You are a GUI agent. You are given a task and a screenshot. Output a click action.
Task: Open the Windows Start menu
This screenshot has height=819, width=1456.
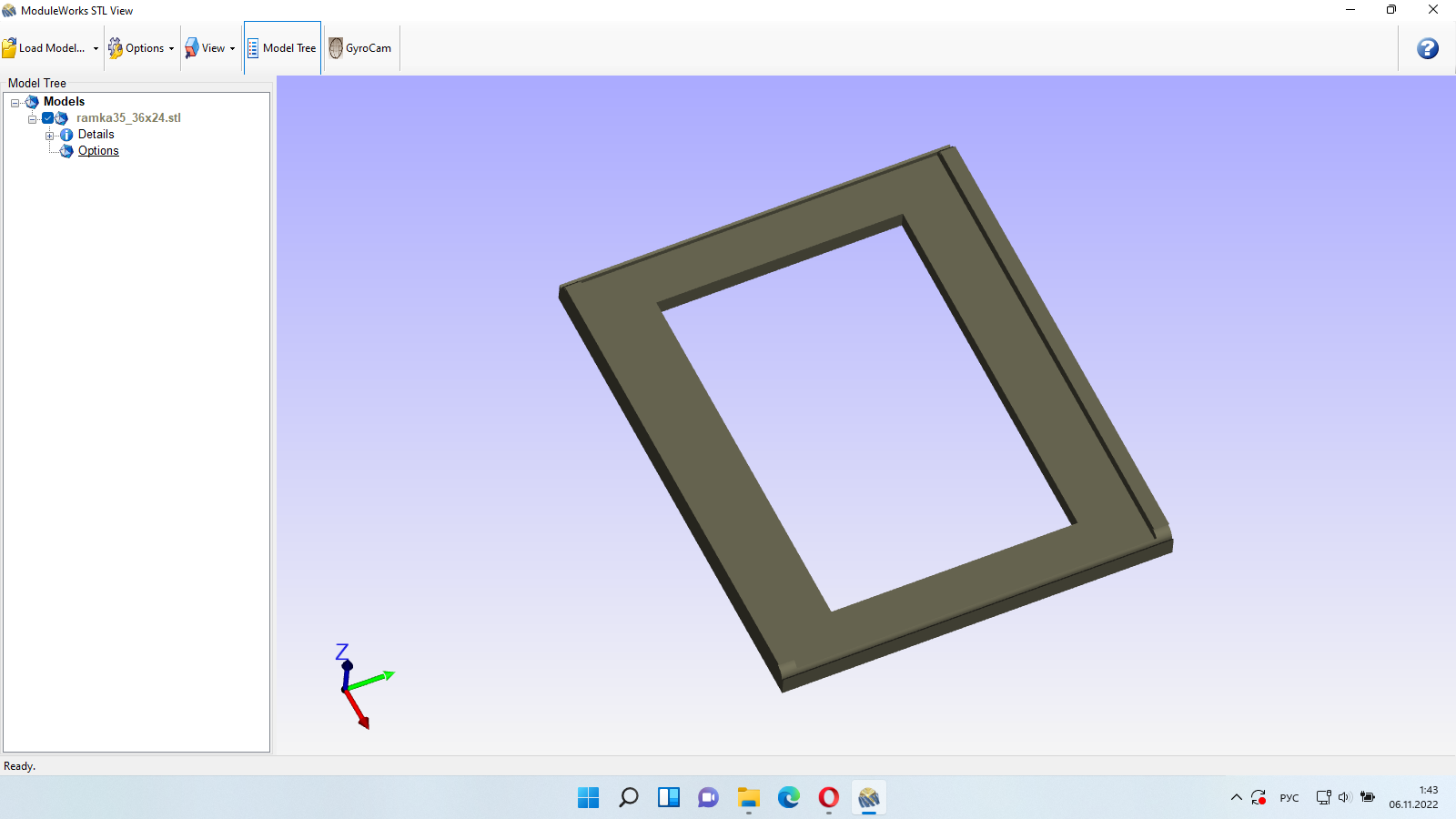click(x=589, y=798)
